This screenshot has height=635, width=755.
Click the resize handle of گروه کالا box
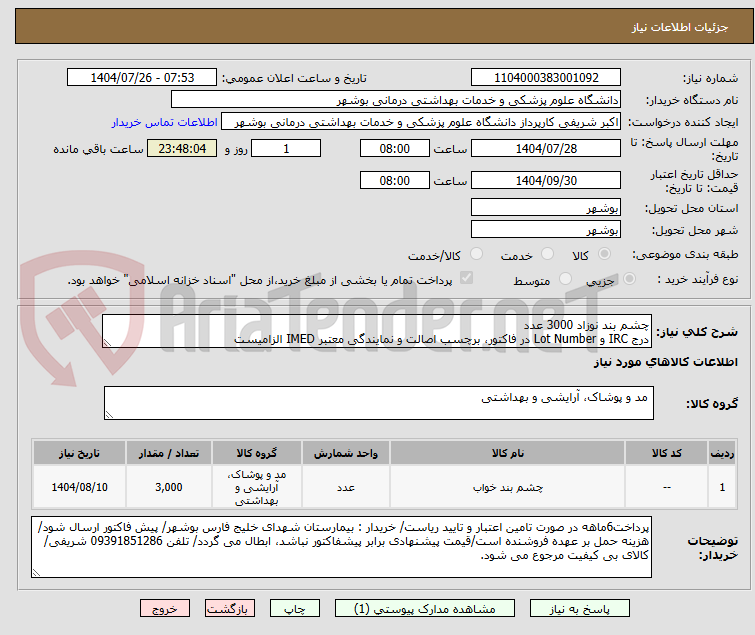(109, 415)
